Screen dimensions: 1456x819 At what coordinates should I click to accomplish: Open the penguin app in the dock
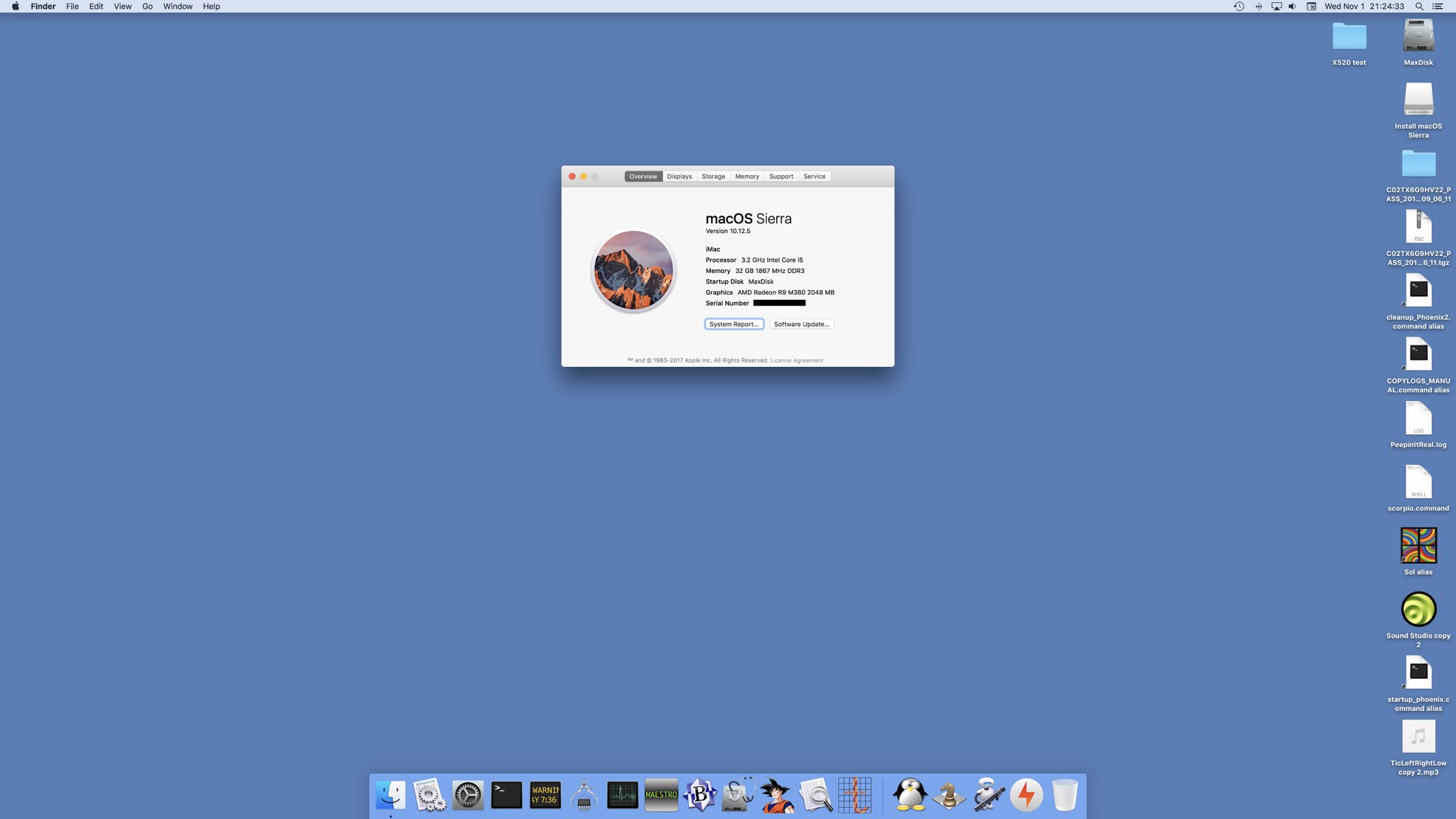tap(910, 794)
